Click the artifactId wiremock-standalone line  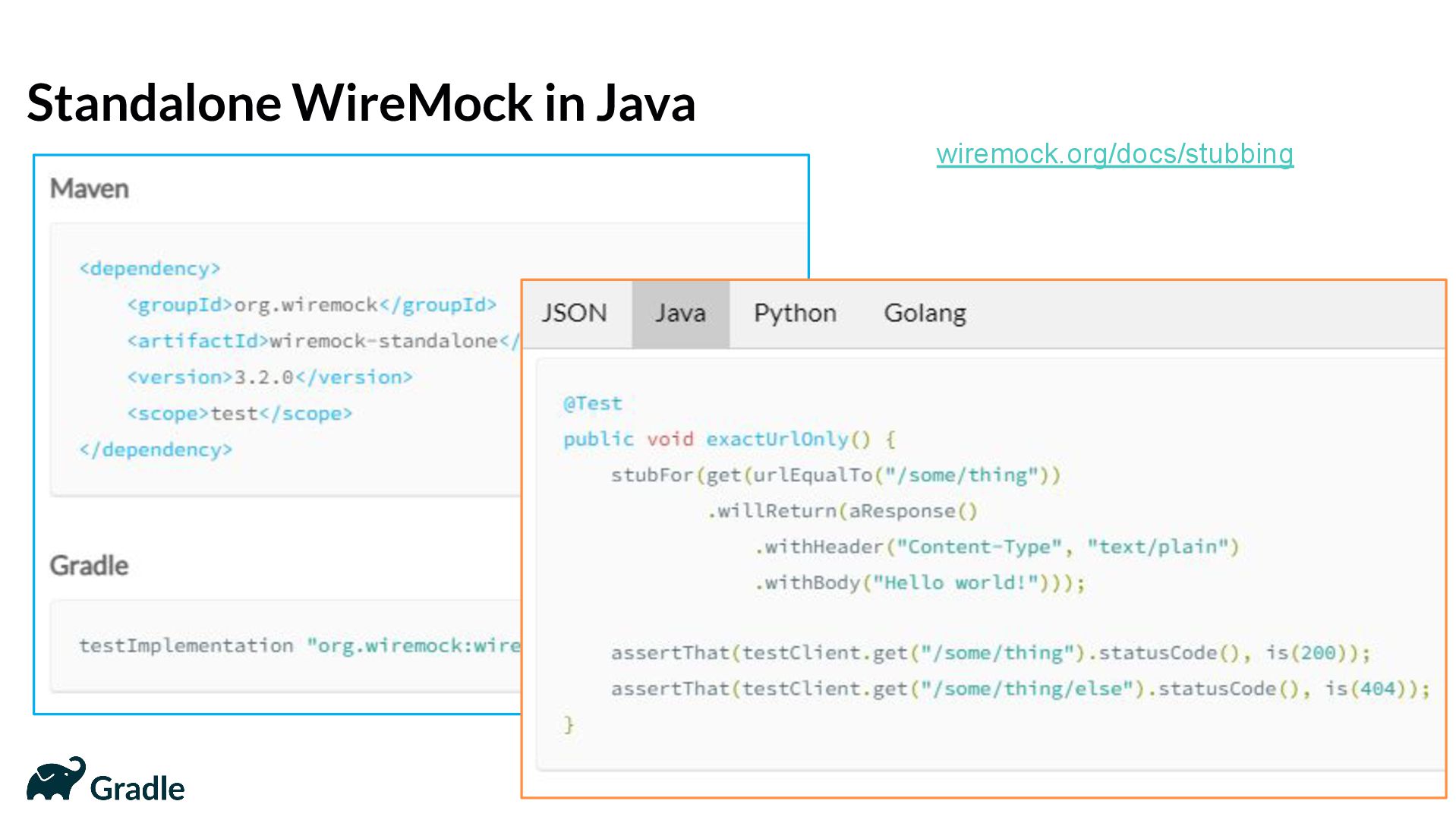point(323,341)
